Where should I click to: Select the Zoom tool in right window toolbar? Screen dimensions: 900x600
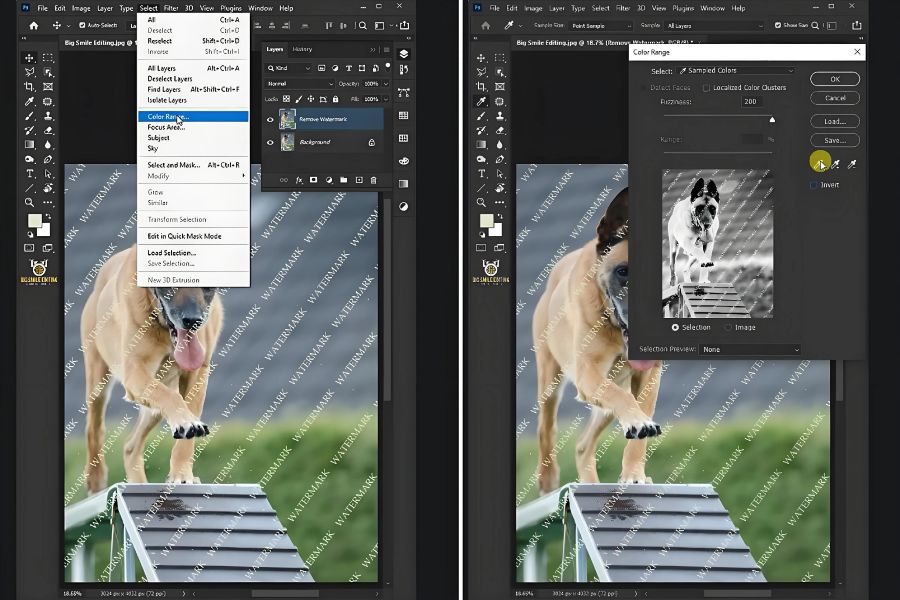481,202
